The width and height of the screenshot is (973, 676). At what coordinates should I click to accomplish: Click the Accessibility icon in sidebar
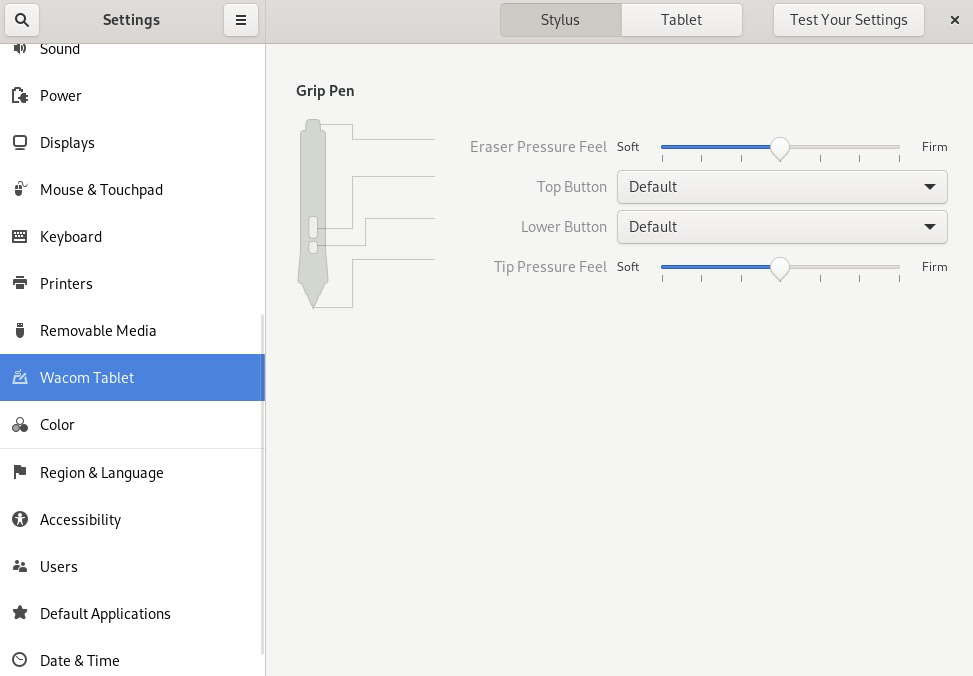tap(20, 520)
